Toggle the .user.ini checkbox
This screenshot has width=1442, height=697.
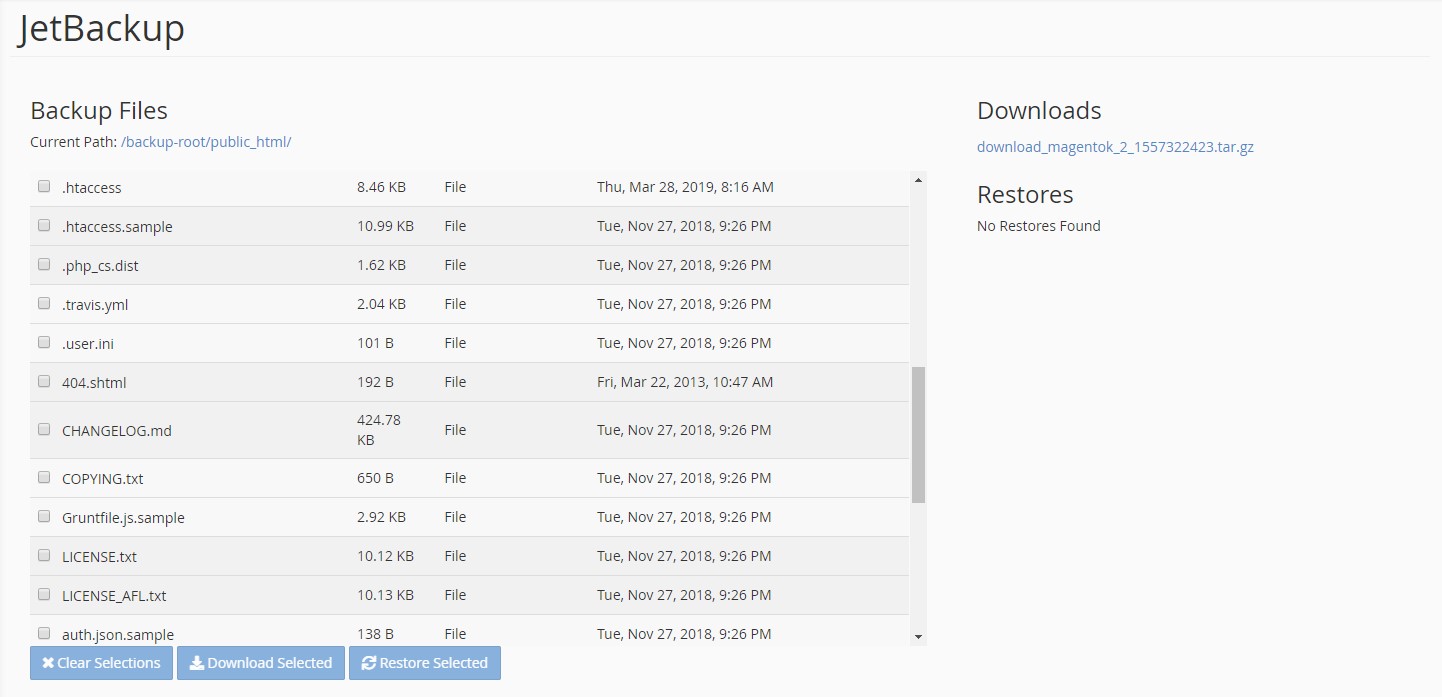pos(44,342)
